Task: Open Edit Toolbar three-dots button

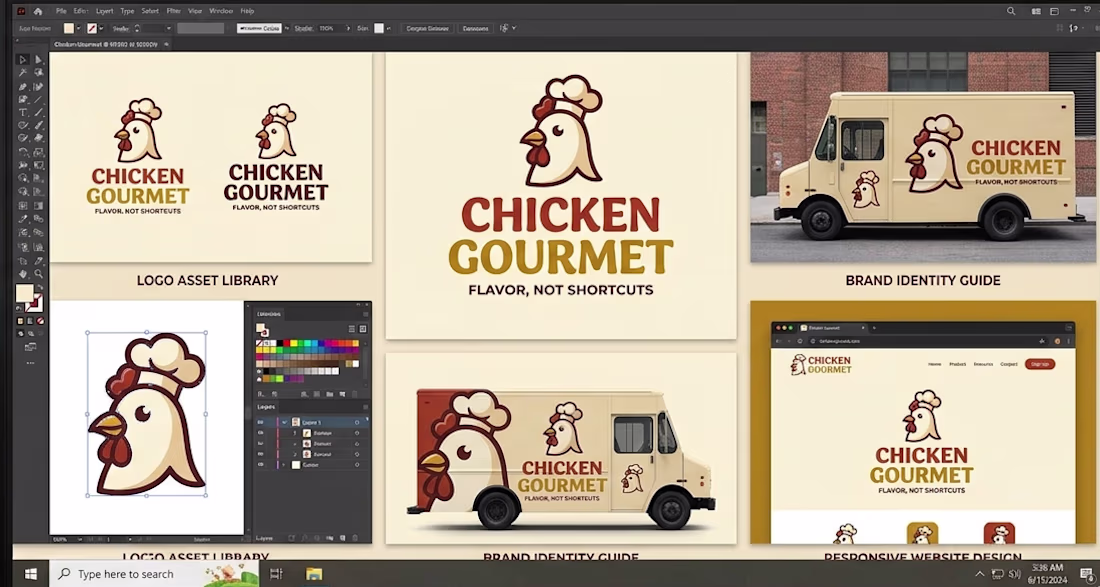Action: coord(30,363)
